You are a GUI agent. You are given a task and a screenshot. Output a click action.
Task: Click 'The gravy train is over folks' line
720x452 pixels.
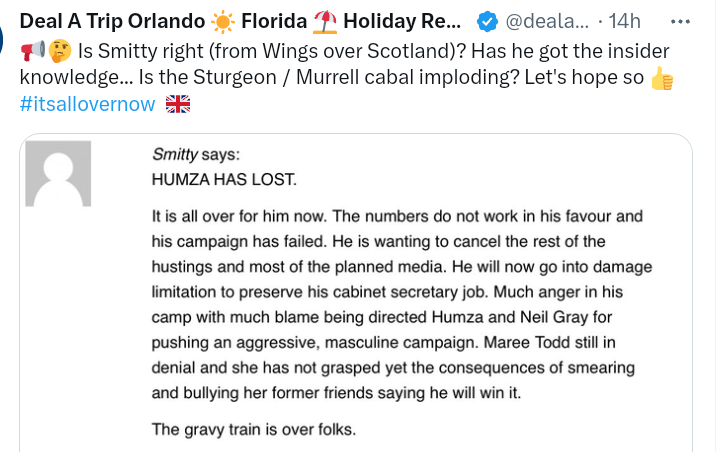253,430
